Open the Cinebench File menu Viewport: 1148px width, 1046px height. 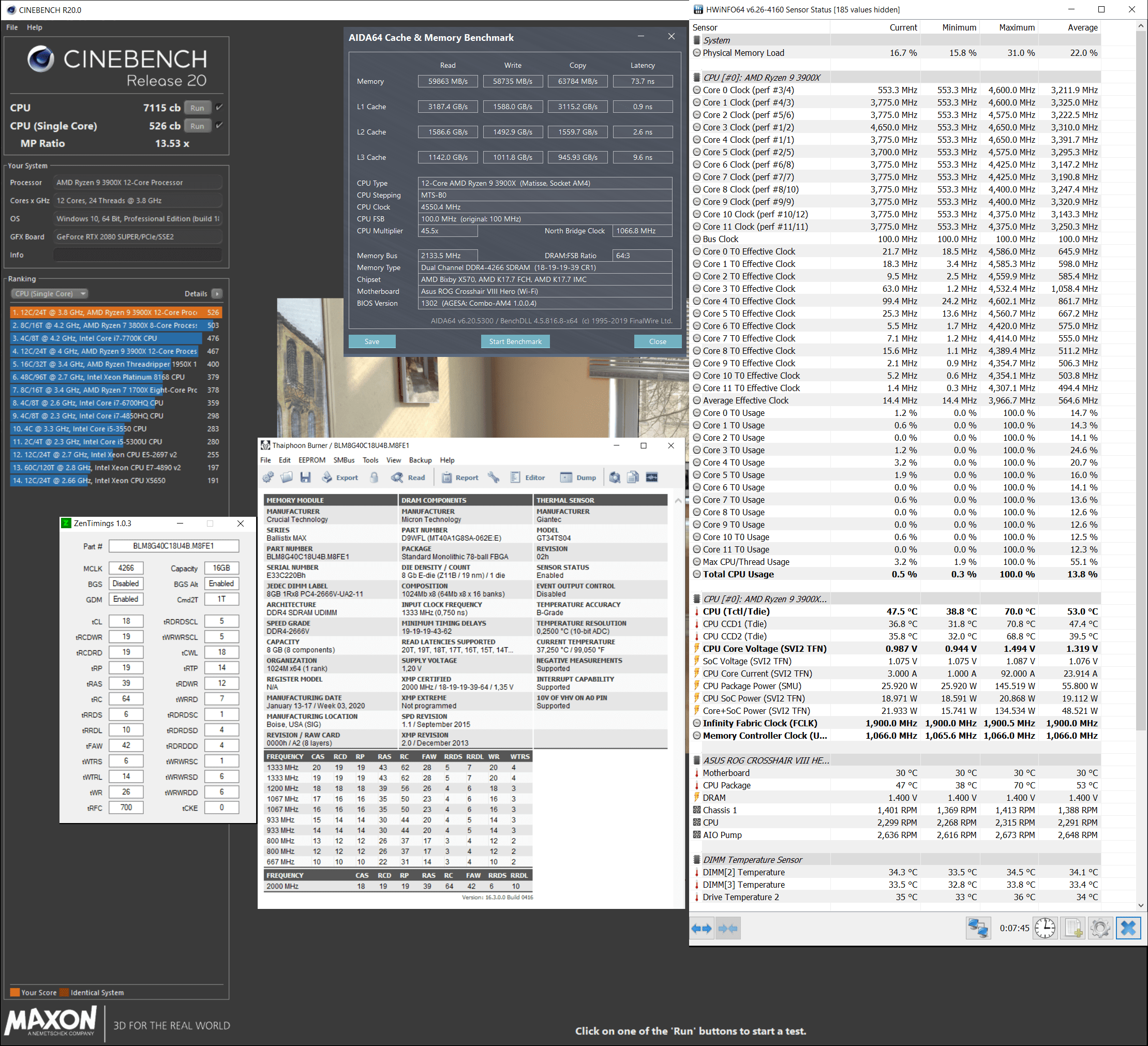point(12,27)
